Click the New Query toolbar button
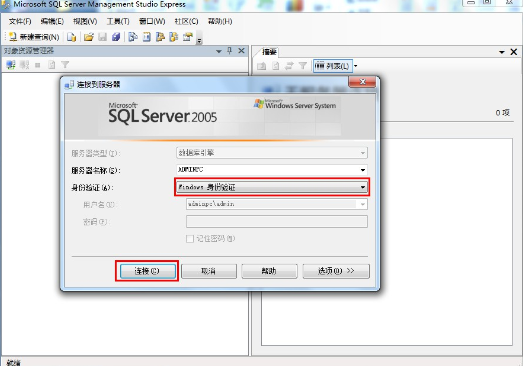This screenshot has height=366, width=523. coord(34,37)
